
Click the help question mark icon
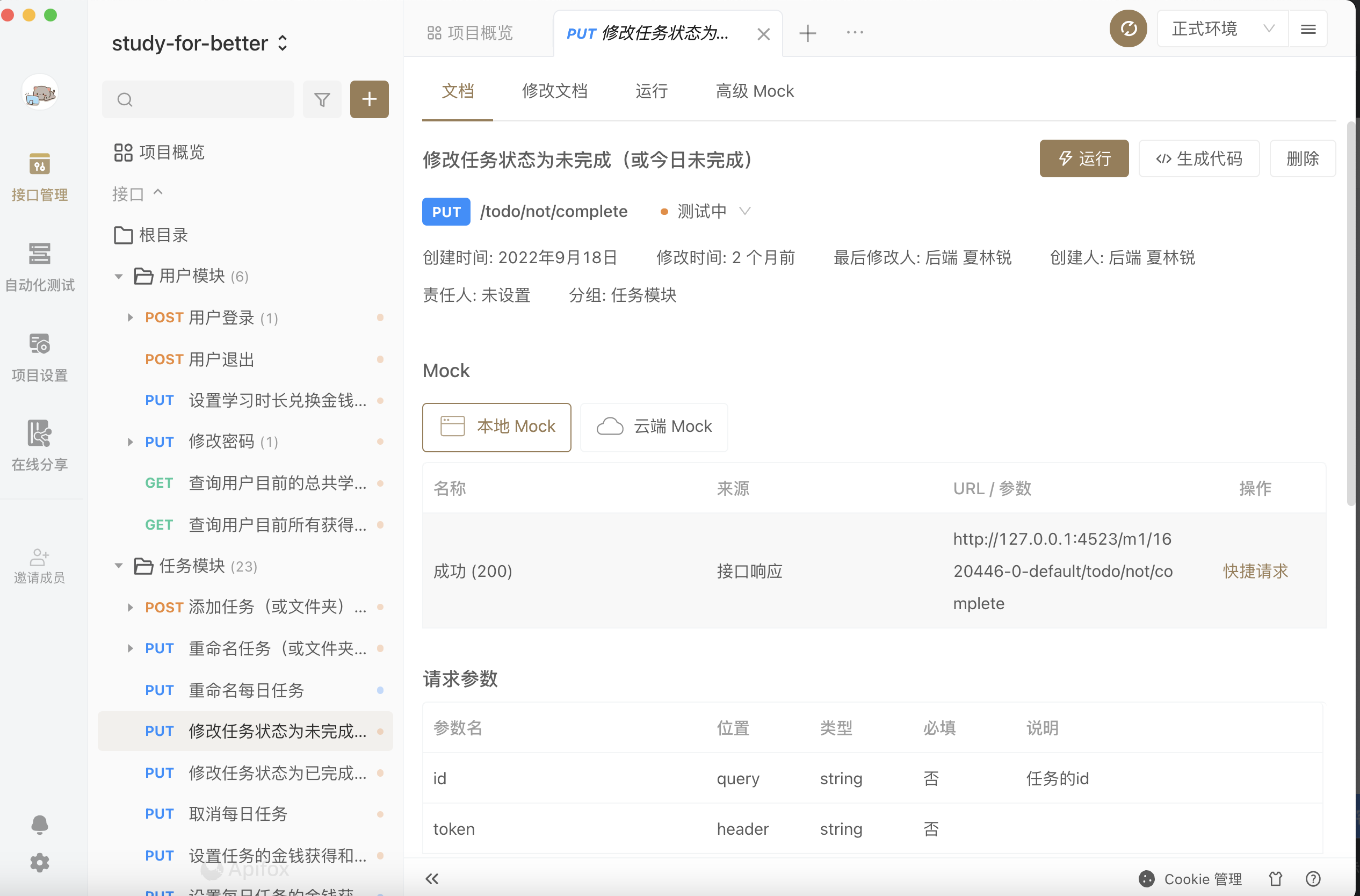coord(1313,878)
